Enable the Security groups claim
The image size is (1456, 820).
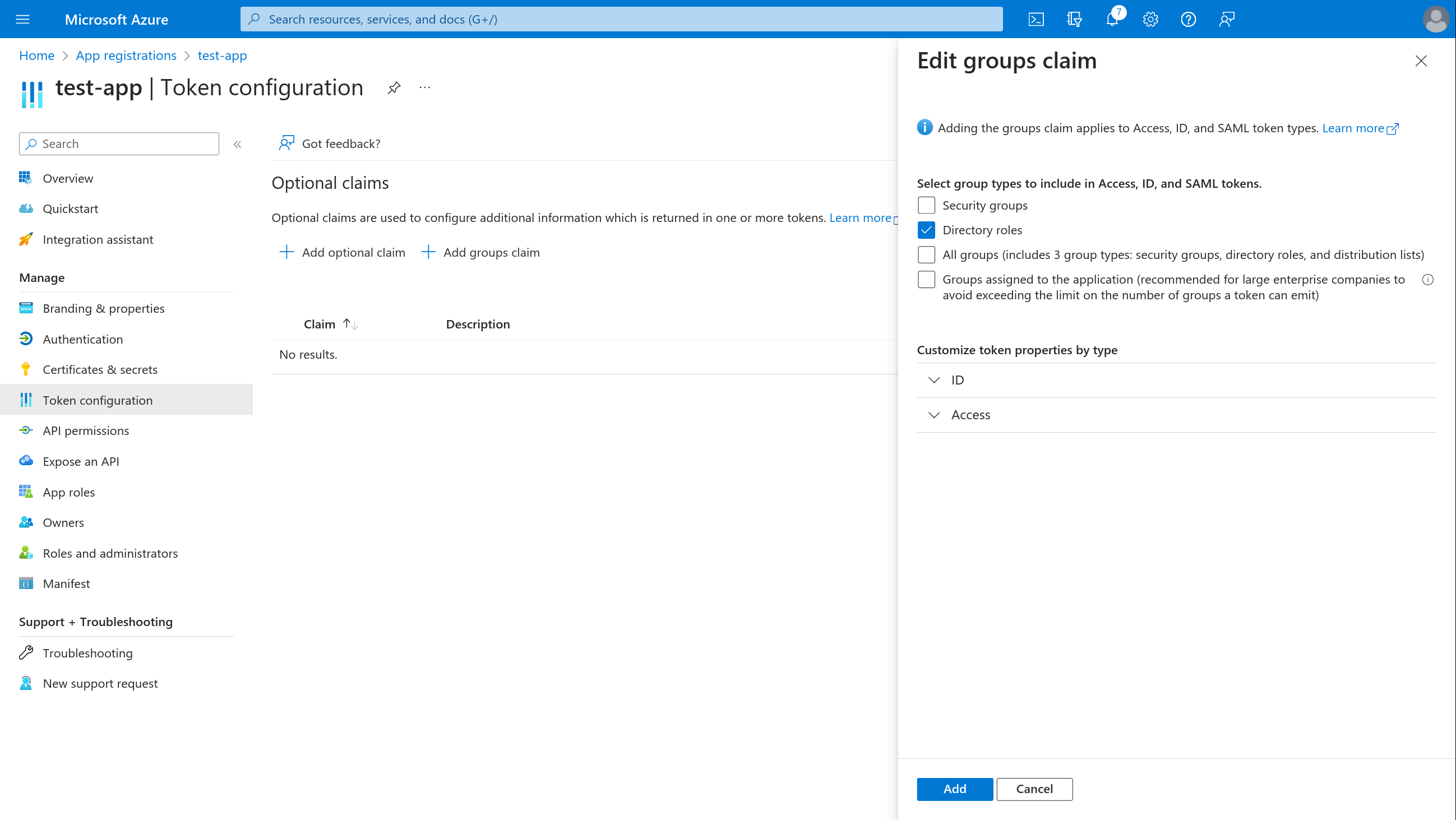(x=926, y=205)
